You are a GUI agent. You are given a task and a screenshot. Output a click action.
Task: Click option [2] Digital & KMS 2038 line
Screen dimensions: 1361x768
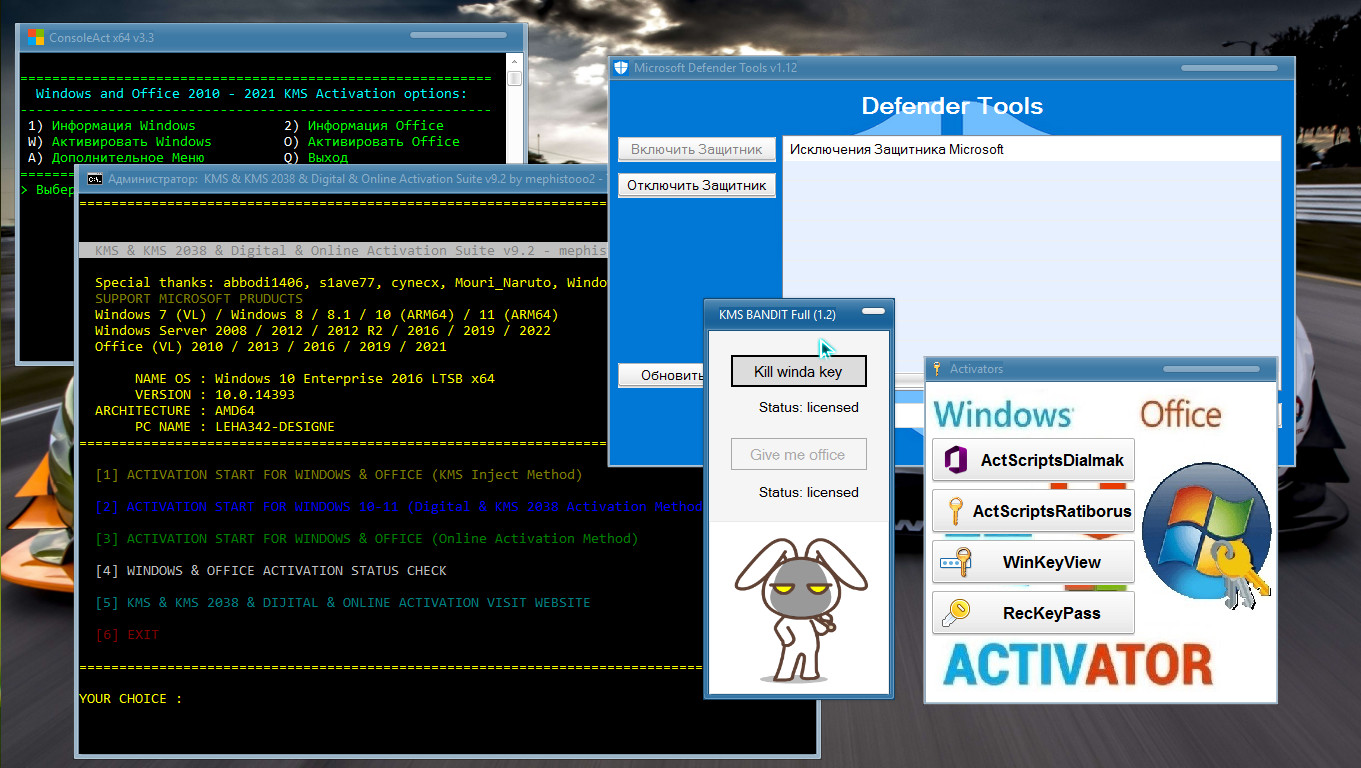398,506
